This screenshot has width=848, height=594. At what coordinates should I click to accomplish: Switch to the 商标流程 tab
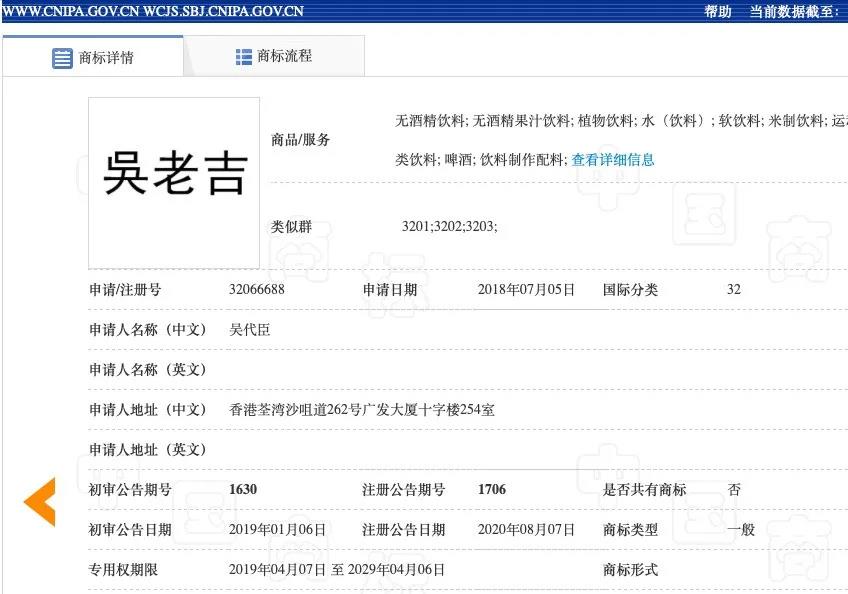[x=274, y=56]
